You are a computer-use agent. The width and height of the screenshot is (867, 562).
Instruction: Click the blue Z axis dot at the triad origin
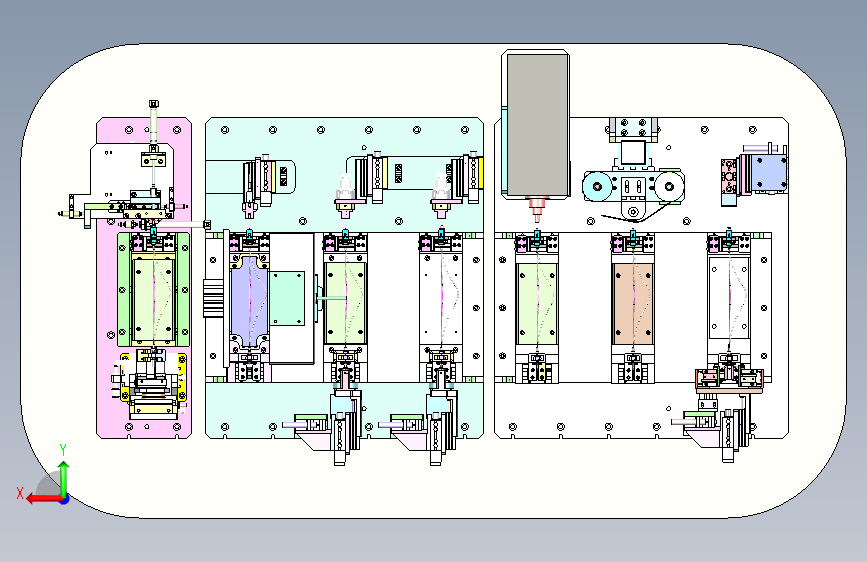tap(65, 499)
